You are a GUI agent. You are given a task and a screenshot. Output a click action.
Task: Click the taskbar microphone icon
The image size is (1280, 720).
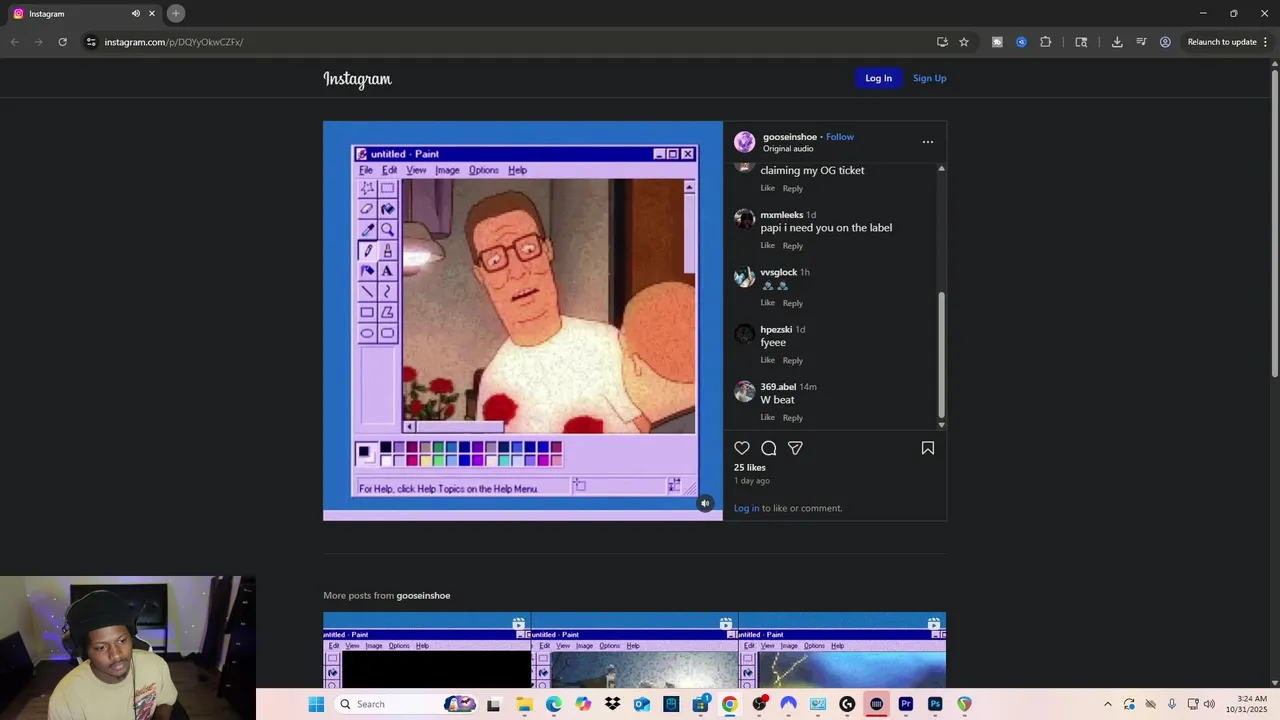(1172, 704)
